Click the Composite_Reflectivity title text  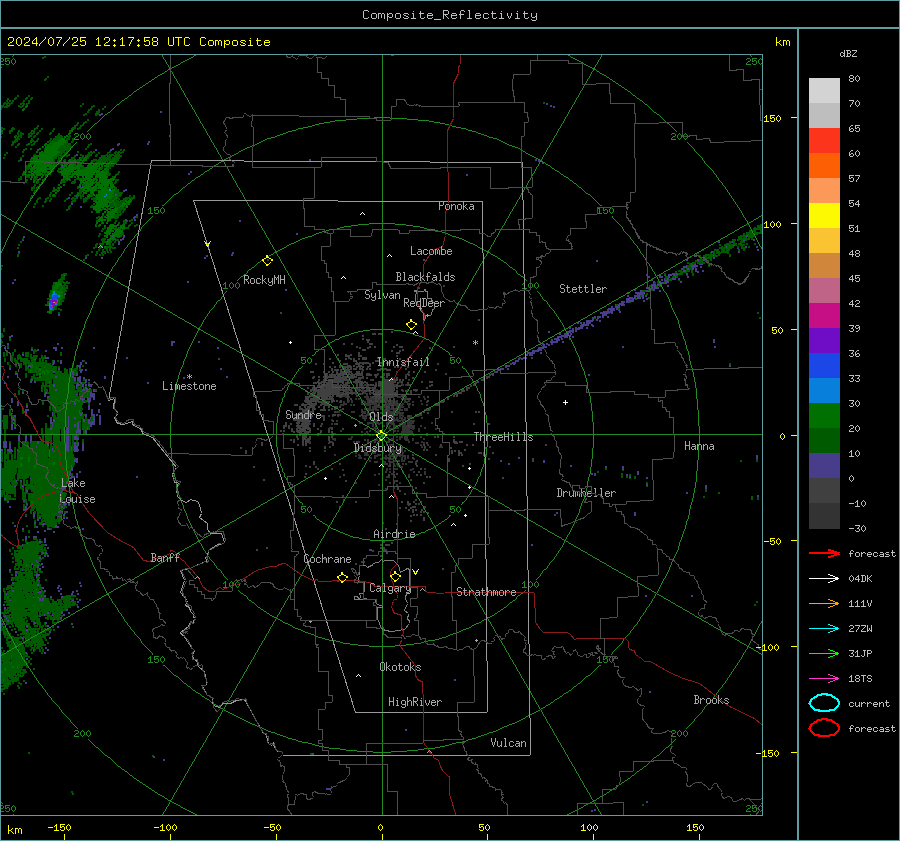449,15
